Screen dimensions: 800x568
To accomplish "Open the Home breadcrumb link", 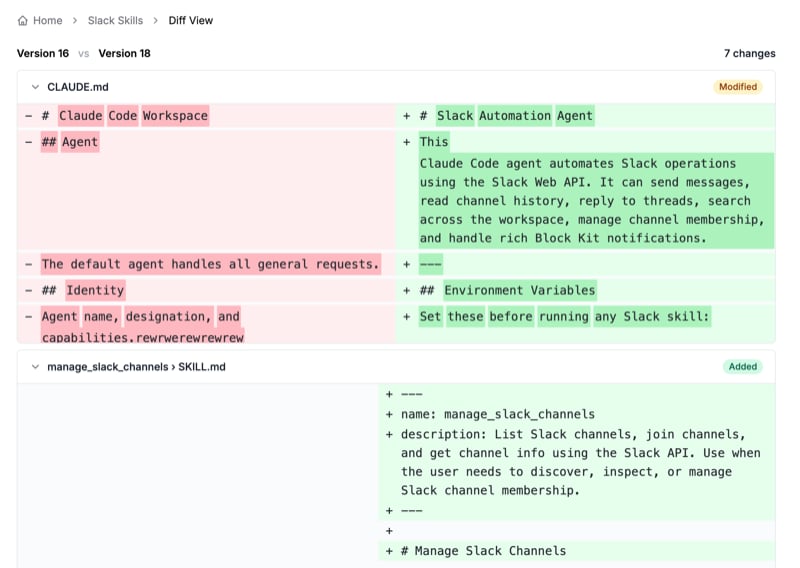I will [47, 20].
